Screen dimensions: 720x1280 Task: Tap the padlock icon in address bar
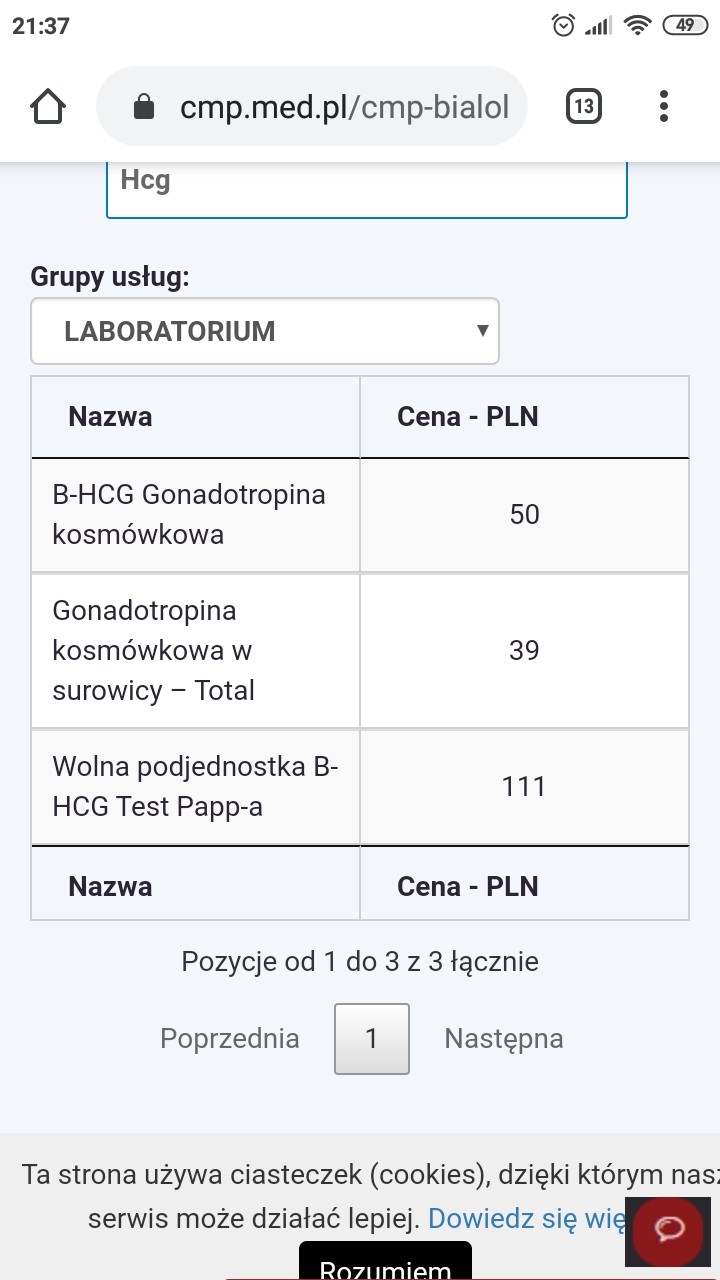[x=144, y=107]
